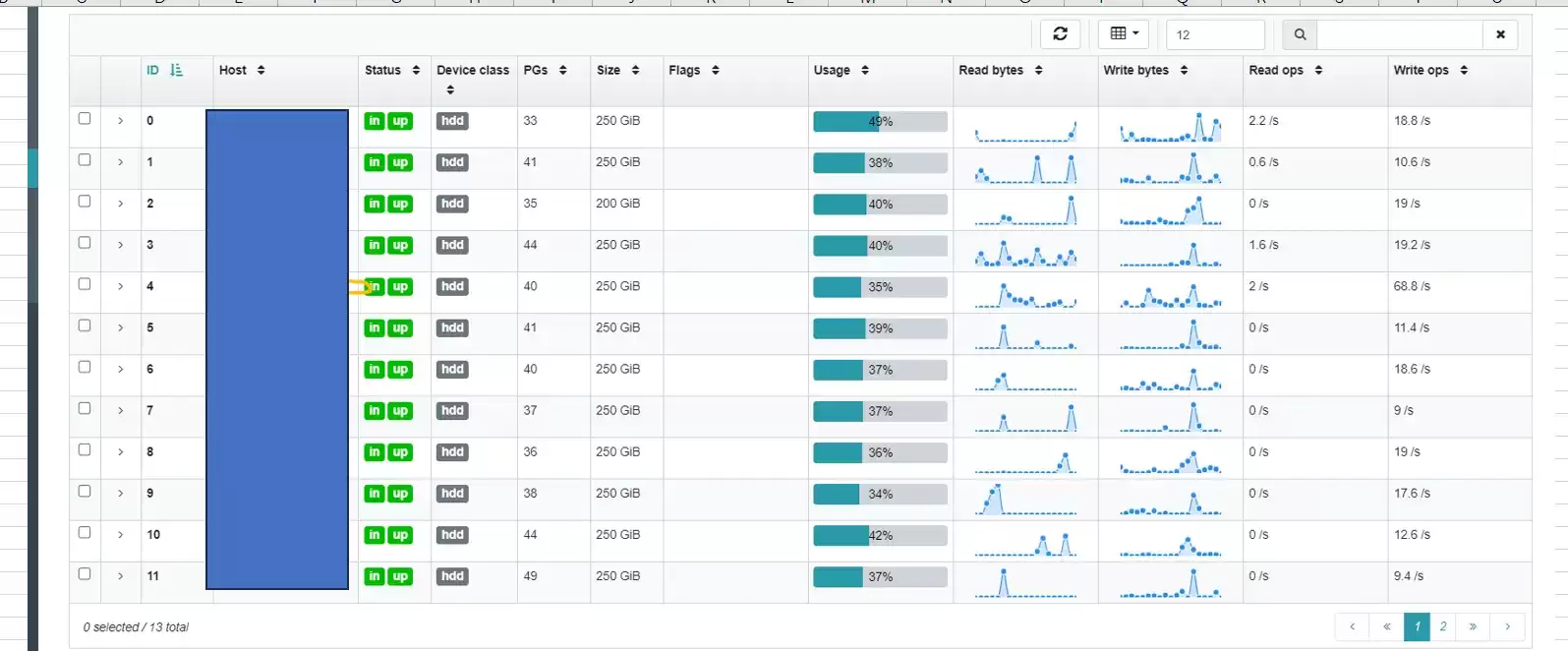Screen dimensions: 1568x651
Task: Expand details of OSD row 2
Action: 121,204
